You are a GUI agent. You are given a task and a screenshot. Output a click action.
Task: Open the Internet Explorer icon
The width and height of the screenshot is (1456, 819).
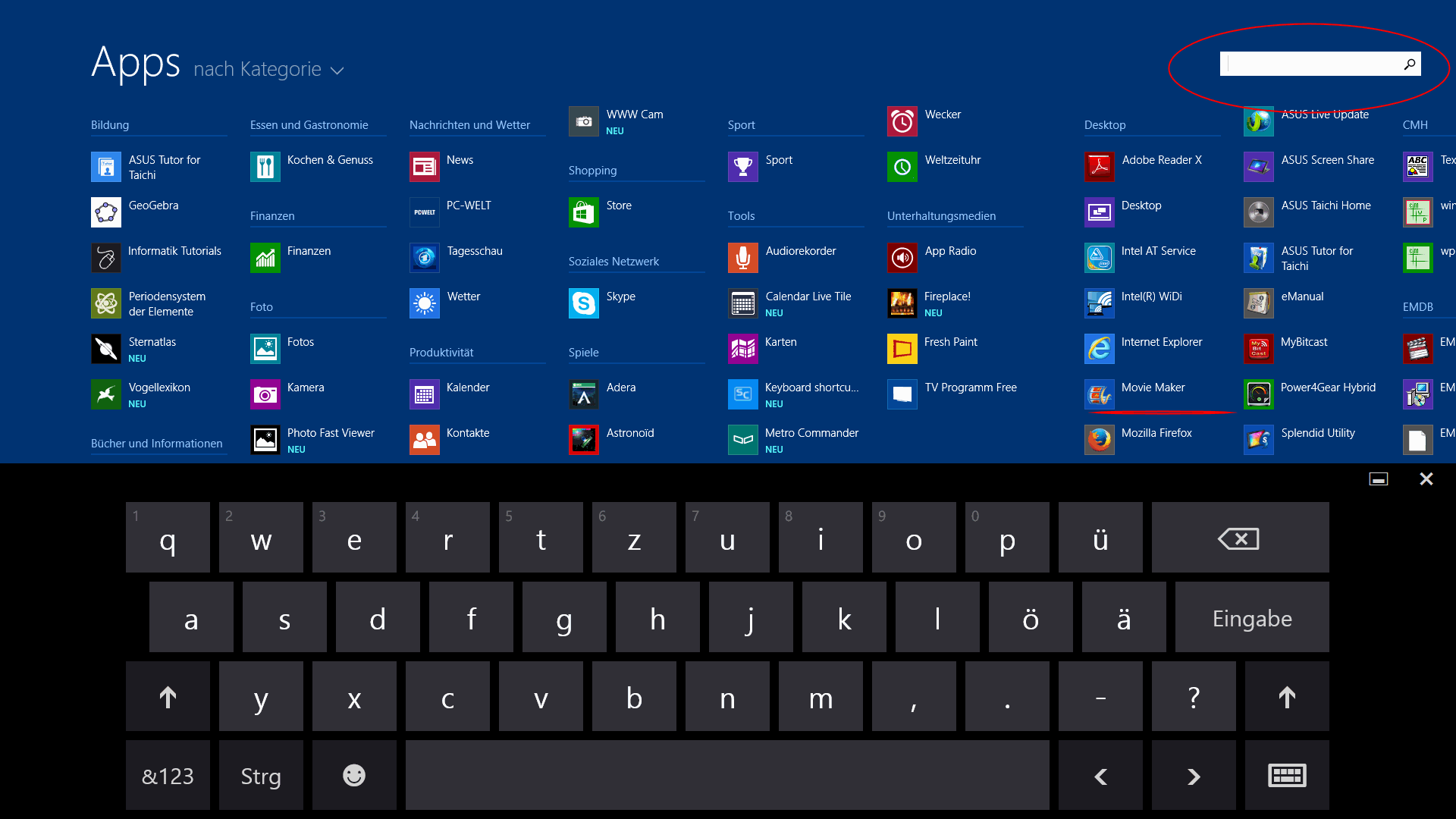click(x=1100, y=349)
